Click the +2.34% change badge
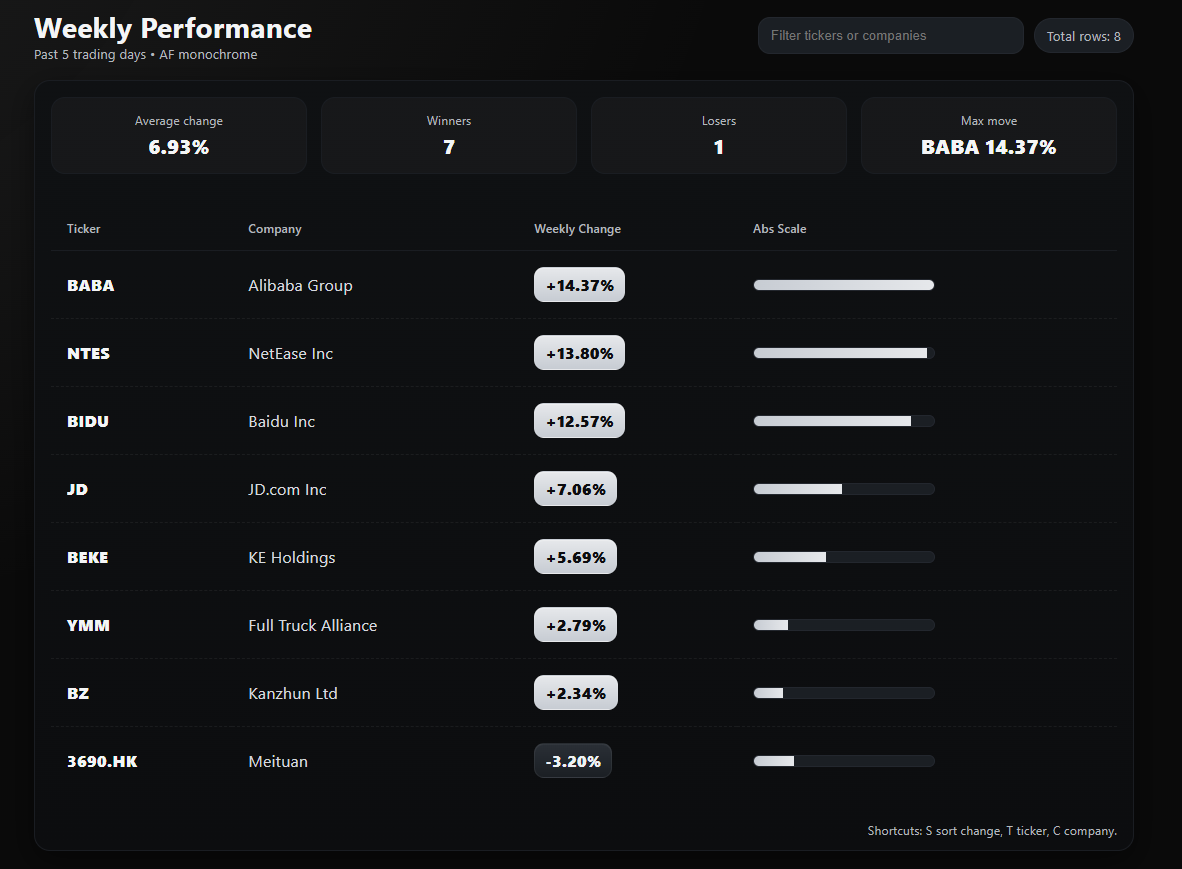Image resolution: width=1182 pixels, height=869 pixels. [x=576, y=693]
